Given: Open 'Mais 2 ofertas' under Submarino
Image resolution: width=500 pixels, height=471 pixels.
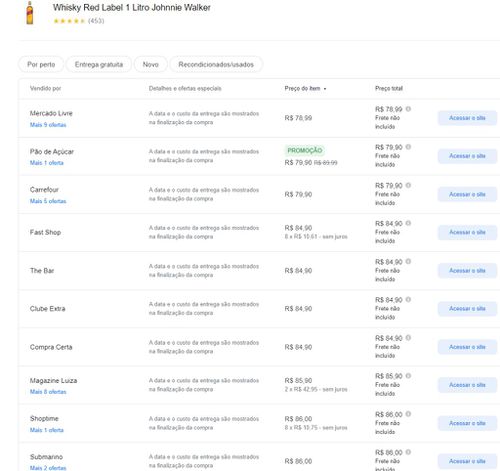Looking at the screenshot, I should [x=48, y=468].
